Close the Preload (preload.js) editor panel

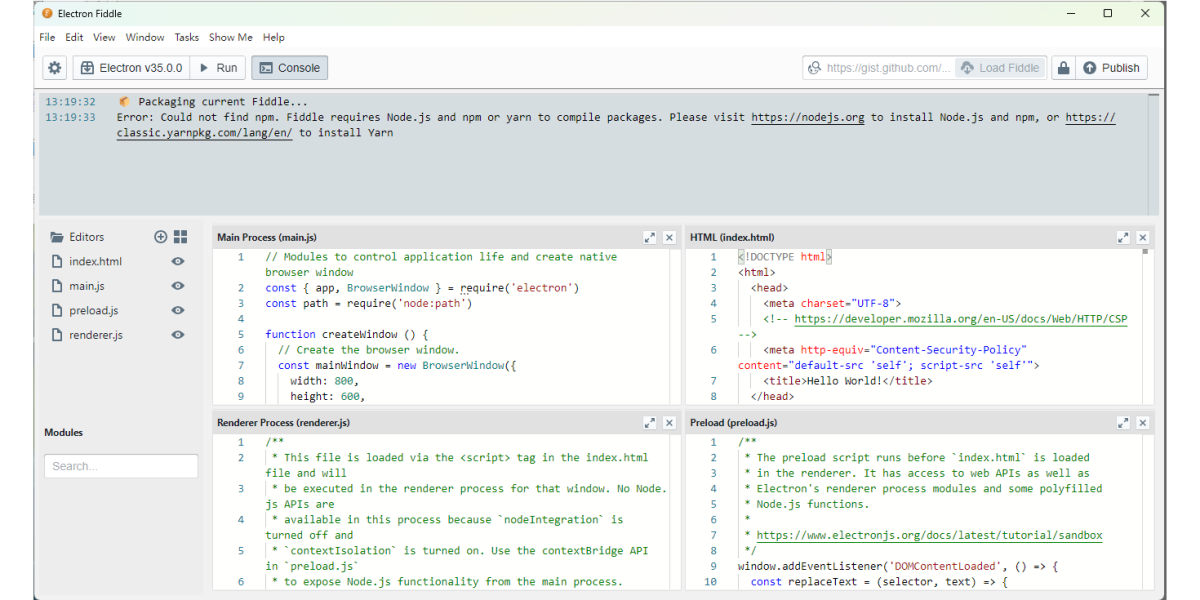(x=1143, y=423)
